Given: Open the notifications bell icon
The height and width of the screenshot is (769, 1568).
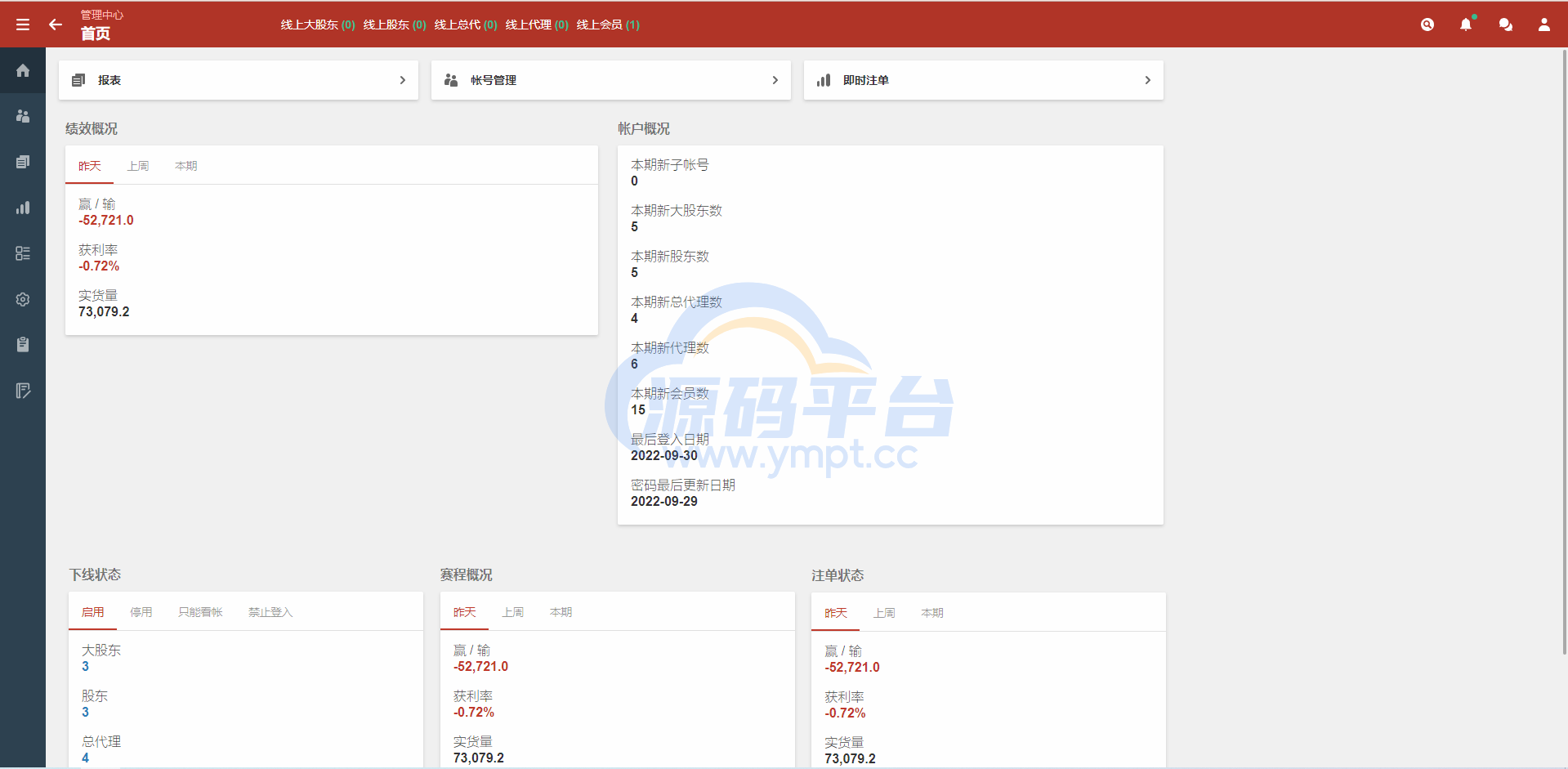Looking at the screenshot, I should 1466,25.
